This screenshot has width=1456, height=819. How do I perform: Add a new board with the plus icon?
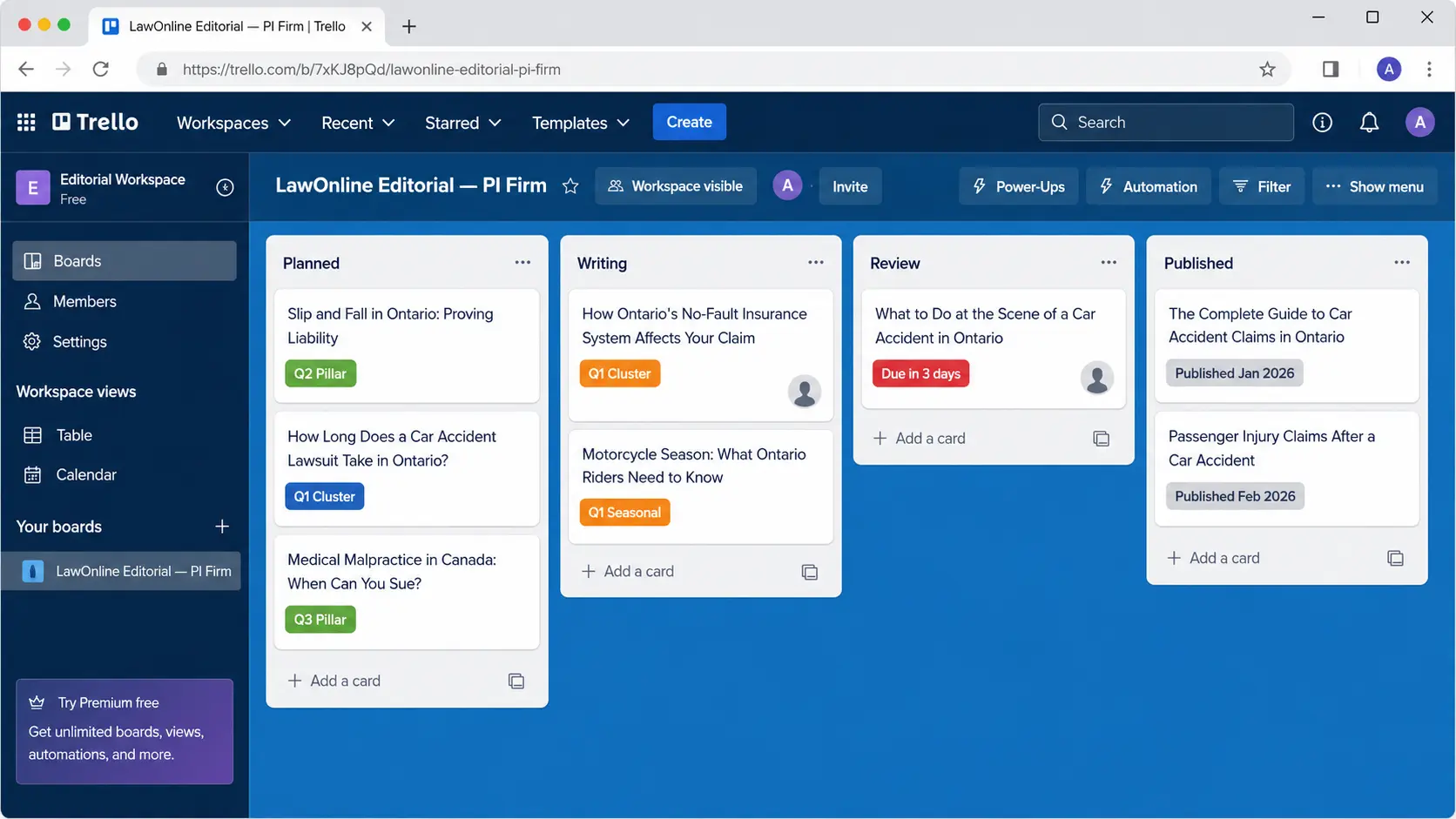click(x=222, y=527)
